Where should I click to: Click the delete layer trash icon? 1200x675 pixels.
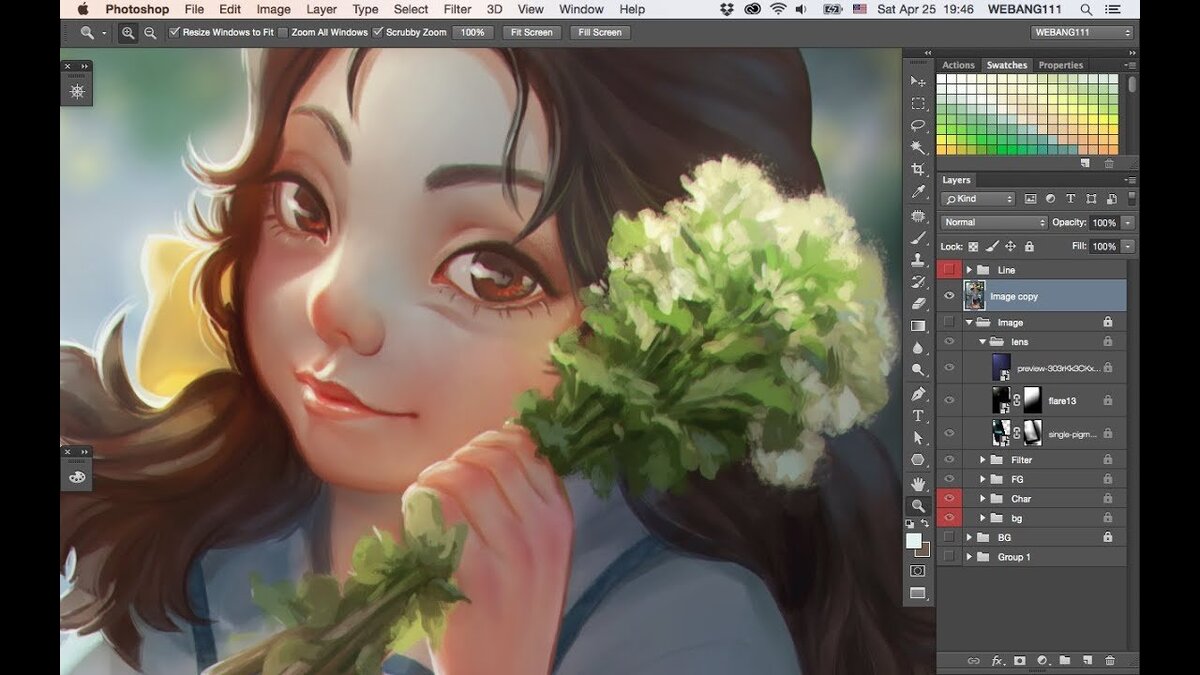coord(1110,661)
